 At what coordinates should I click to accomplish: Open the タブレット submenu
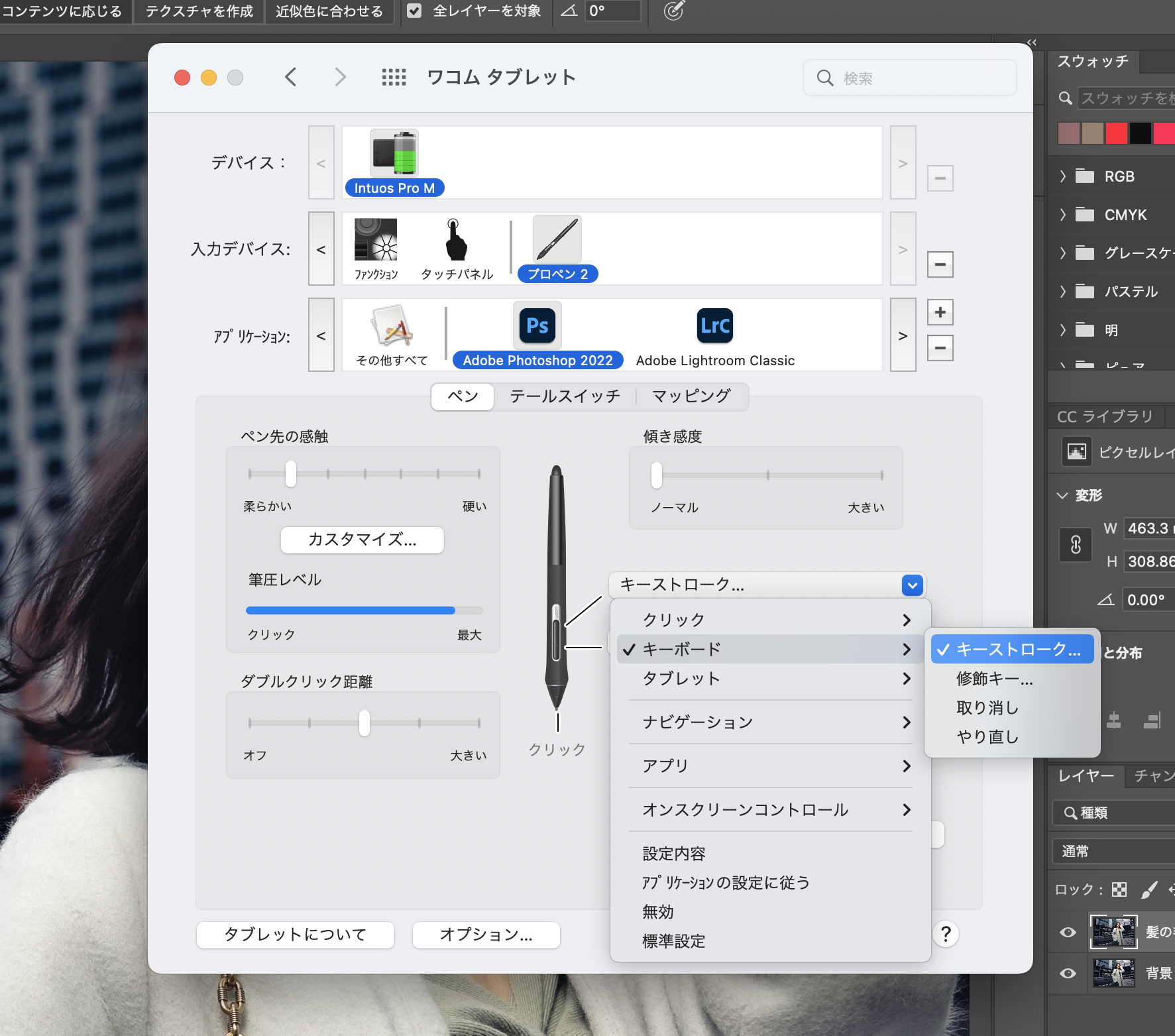[770, 678]
